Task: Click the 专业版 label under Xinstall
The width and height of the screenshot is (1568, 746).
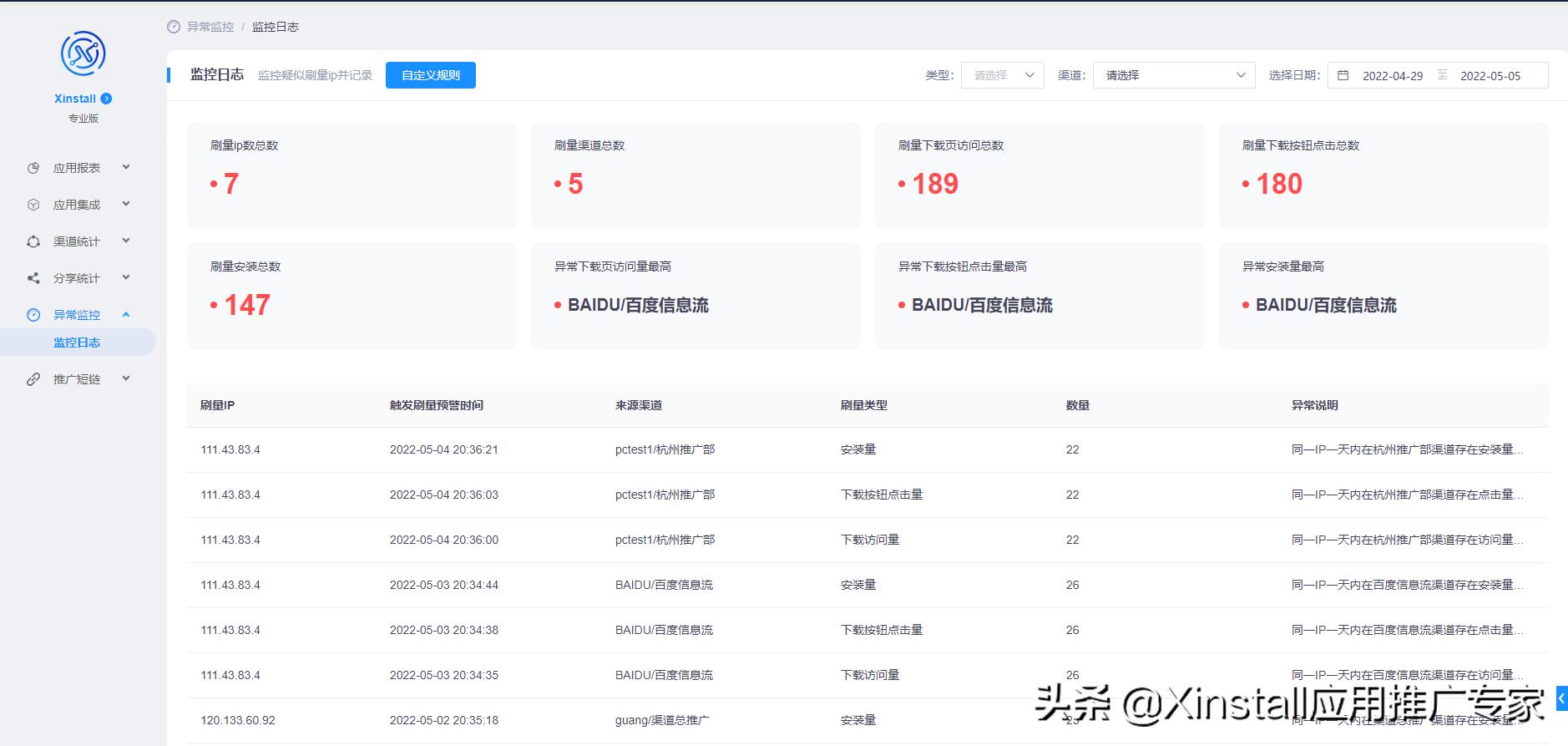Action: click(83, 119)
